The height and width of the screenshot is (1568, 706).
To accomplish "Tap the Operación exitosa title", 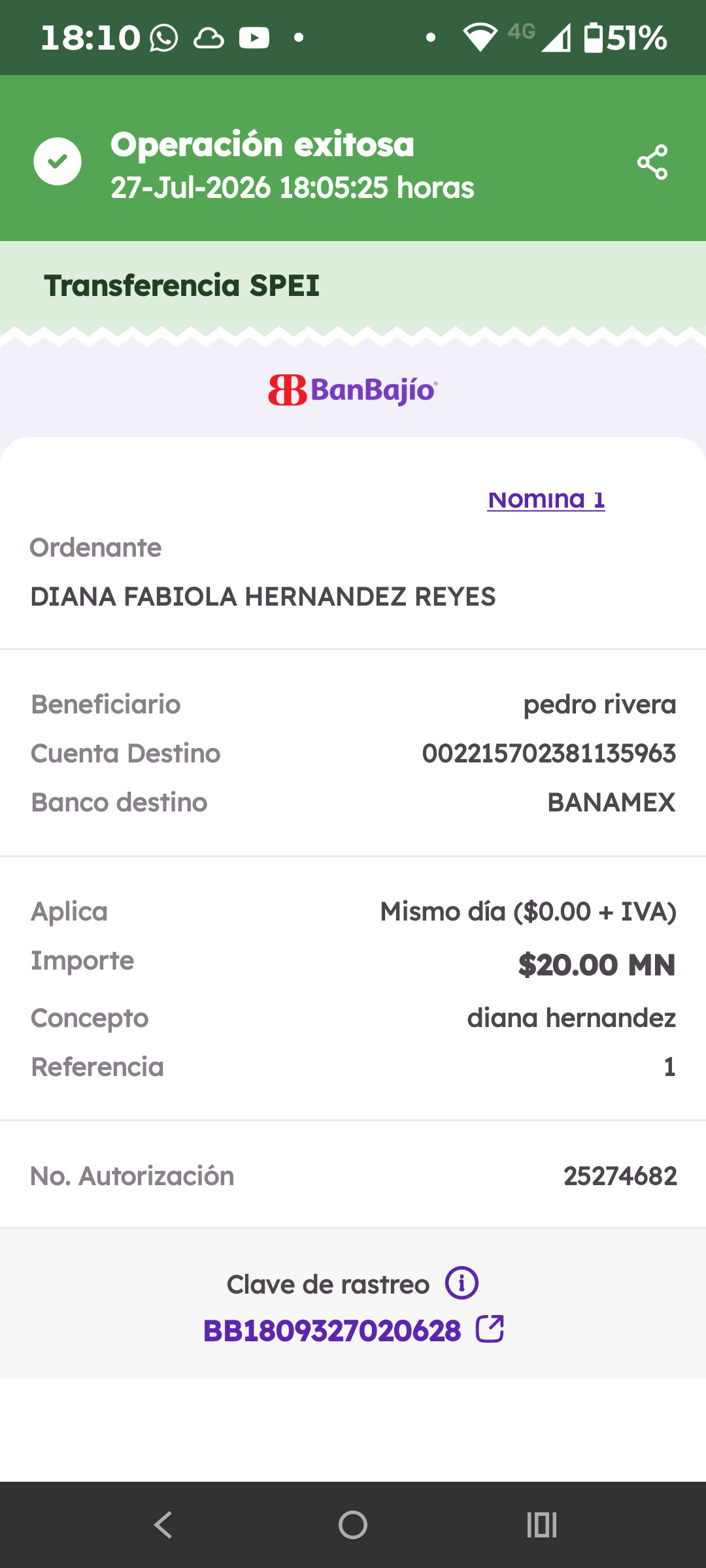I will [x=262, y=144].
